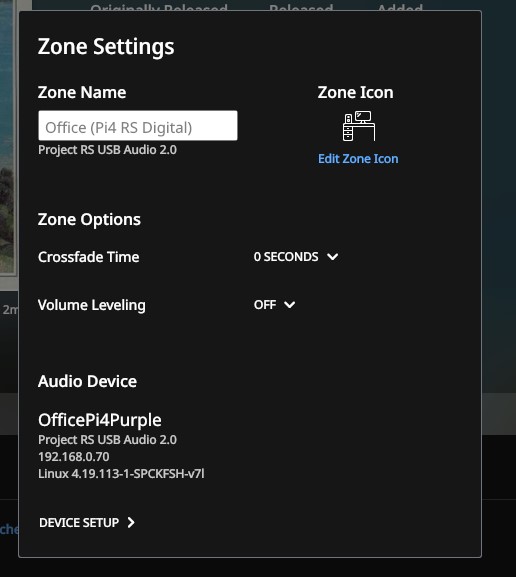Open the Edit Zone Icon link
Screen dimensions: 516x577
[x=358, y=159]
